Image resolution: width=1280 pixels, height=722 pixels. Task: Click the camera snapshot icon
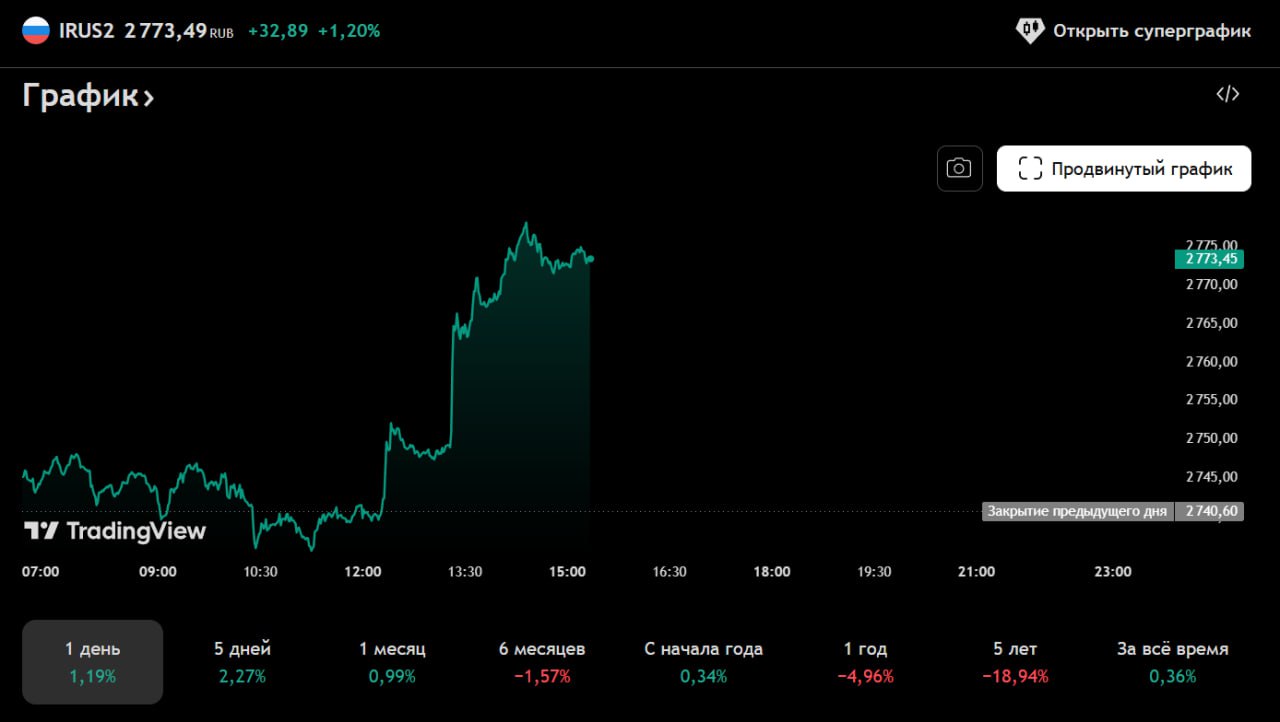click(959, 168)
